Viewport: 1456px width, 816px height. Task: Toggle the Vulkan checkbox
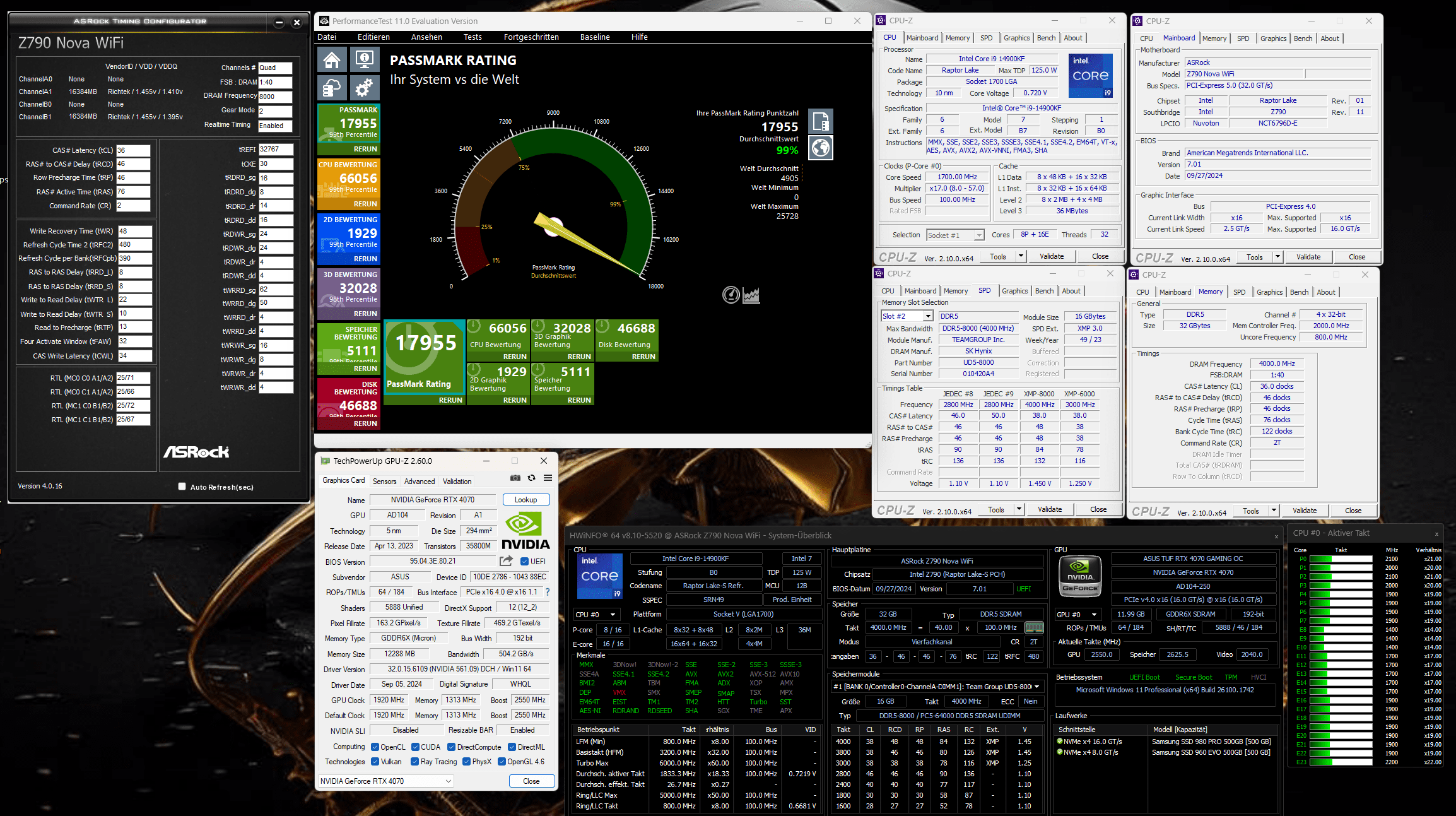(x=375, y=762)
